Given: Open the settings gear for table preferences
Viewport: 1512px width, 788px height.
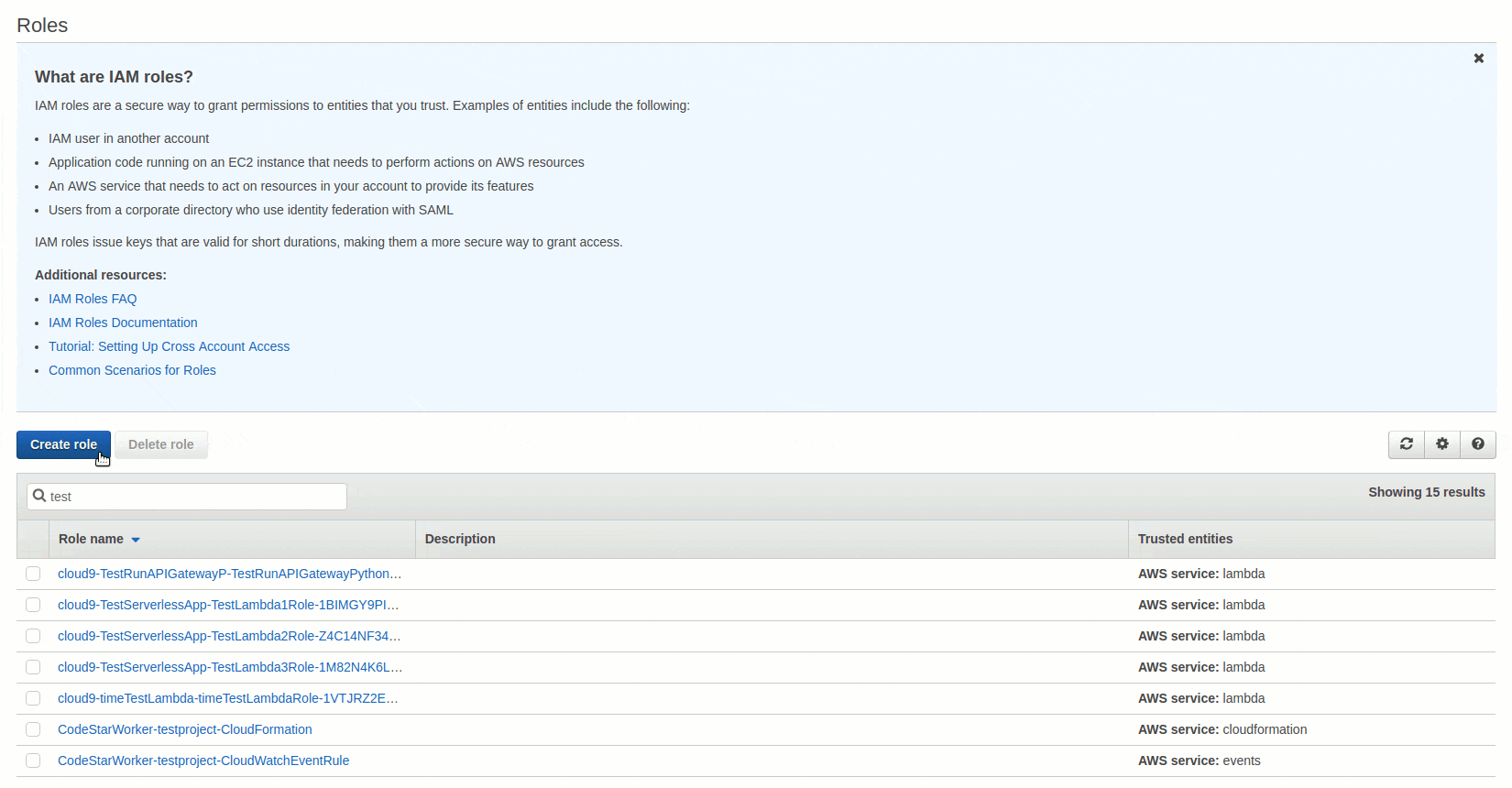Looking at the screenshot, I should click(x=1442, y=444).
